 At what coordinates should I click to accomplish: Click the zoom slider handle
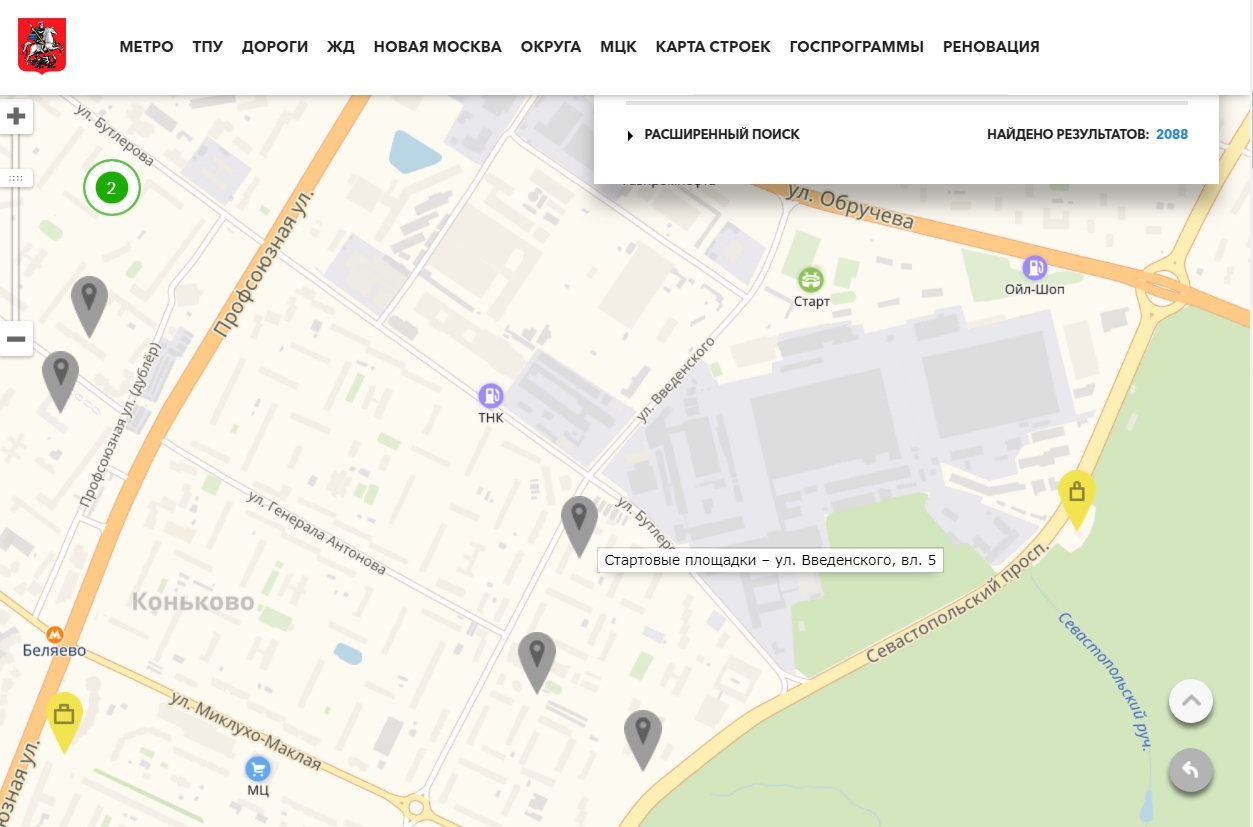point(16,178)
